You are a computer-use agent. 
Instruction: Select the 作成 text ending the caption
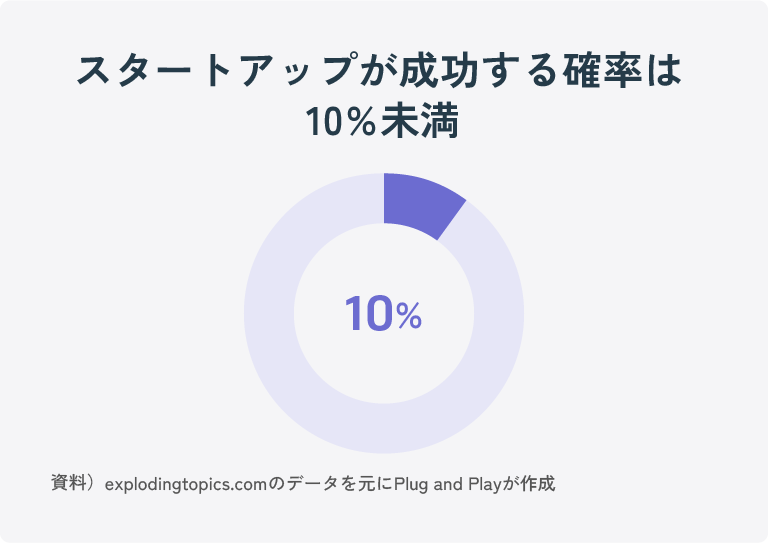(538, 484)
